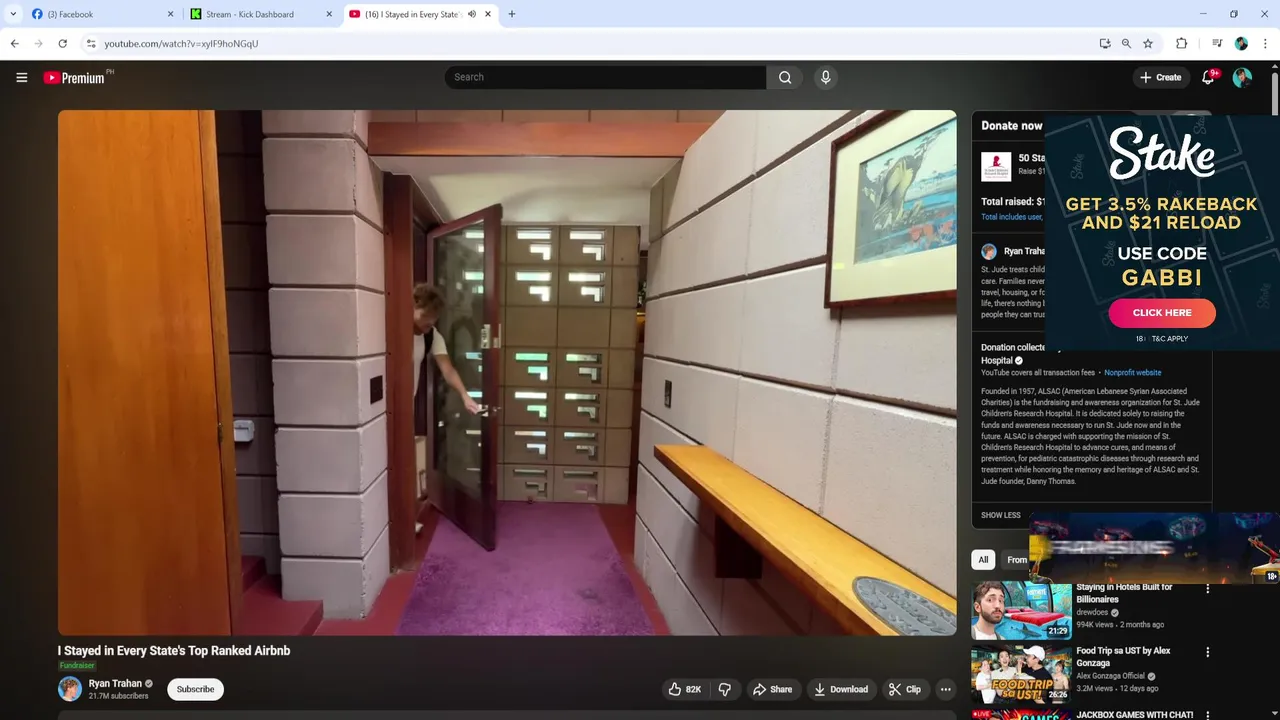1280x720 pixels.
Task: Click 'Food Trip sa UST by Alex Gonzaga' title
Action: (x=1123, y=657)
